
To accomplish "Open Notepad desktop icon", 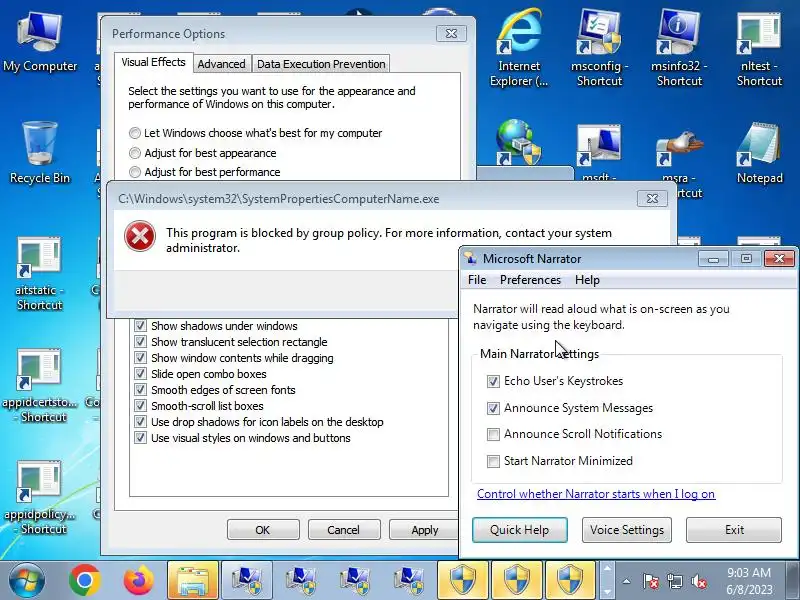I will click(x=759, y=153).
